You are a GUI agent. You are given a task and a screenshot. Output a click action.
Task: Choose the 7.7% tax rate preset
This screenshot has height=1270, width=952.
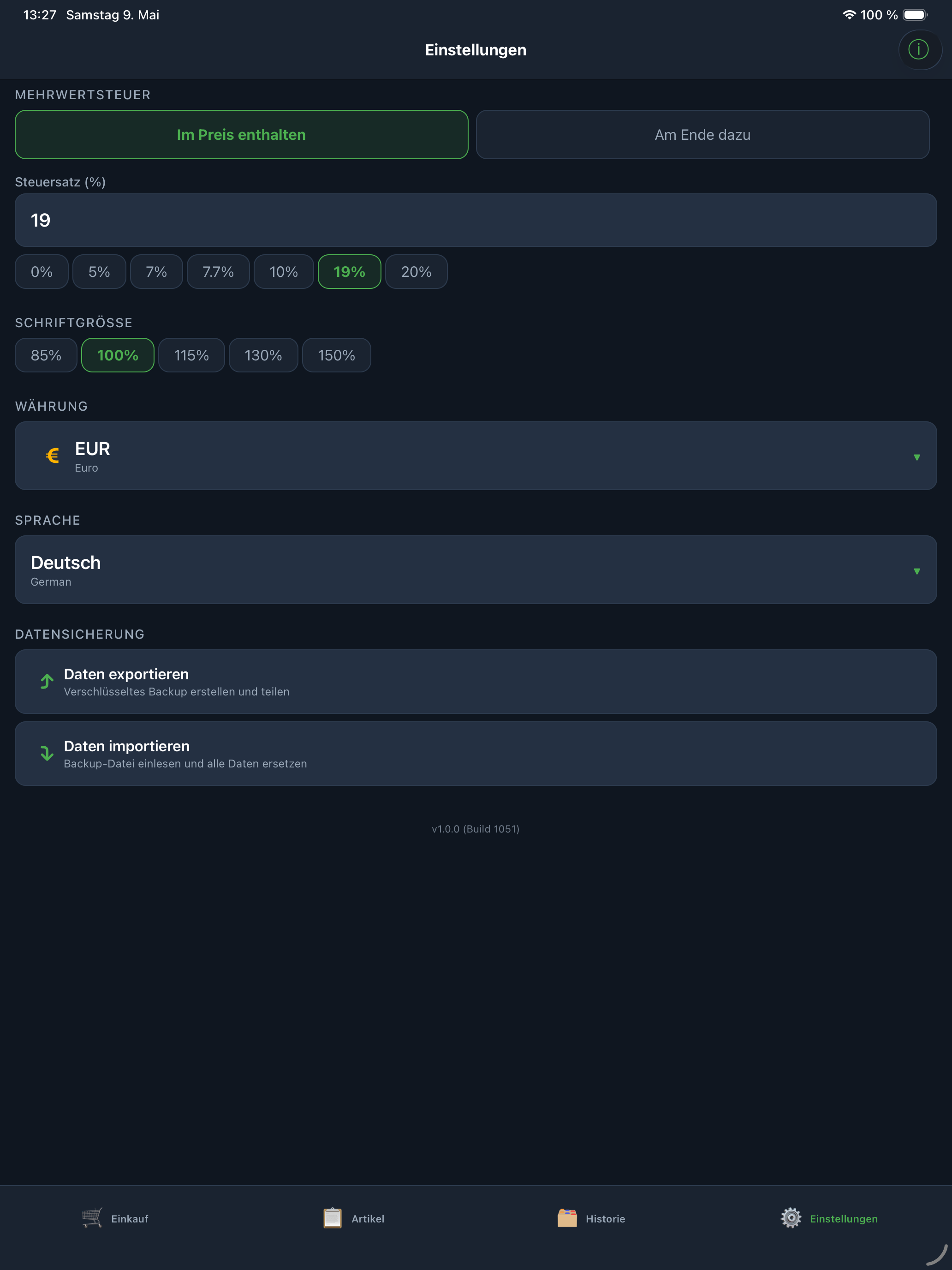point(218,271)
